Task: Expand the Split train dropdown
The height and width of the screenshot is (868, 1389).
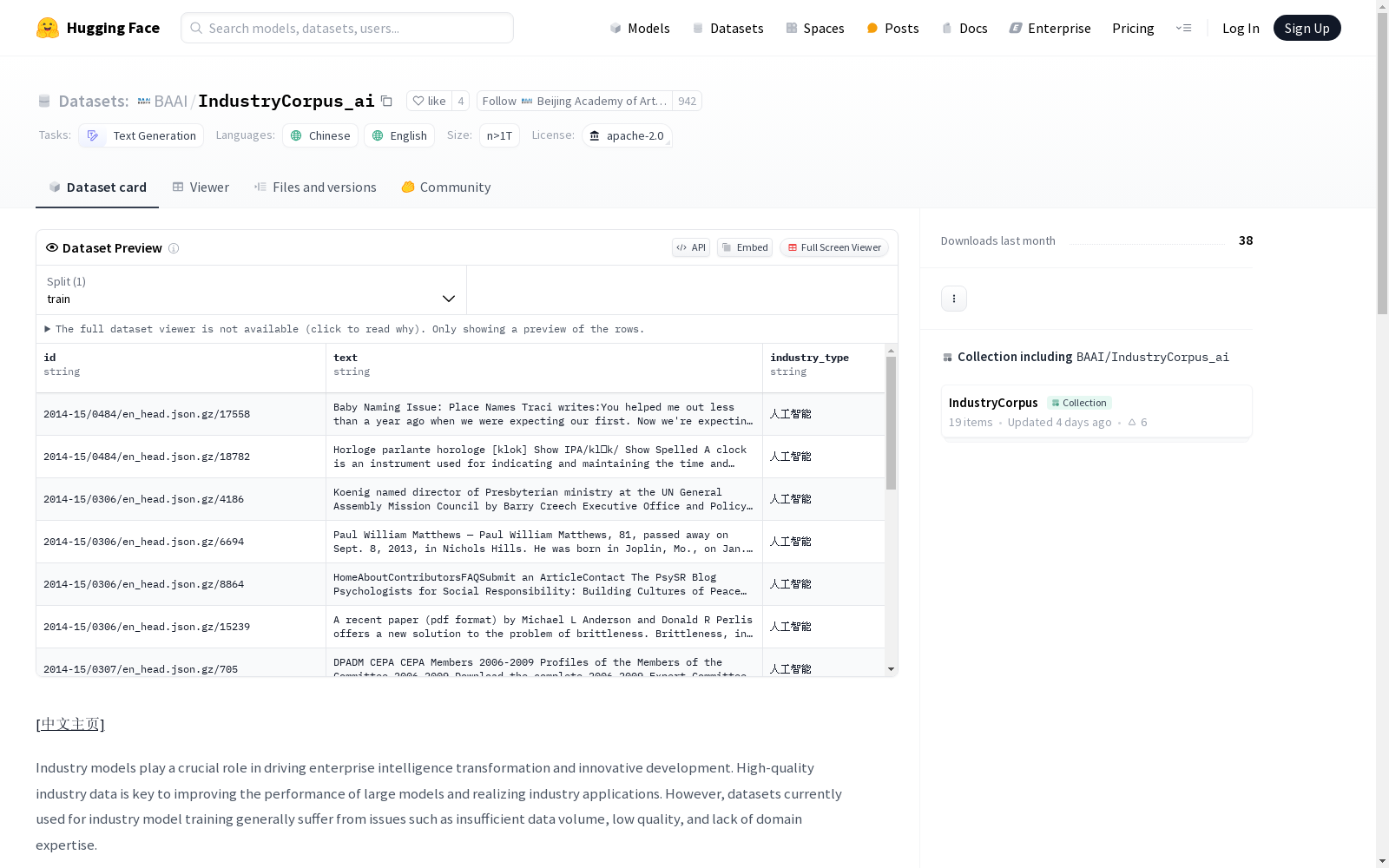Action: click(x=251, y=290)
